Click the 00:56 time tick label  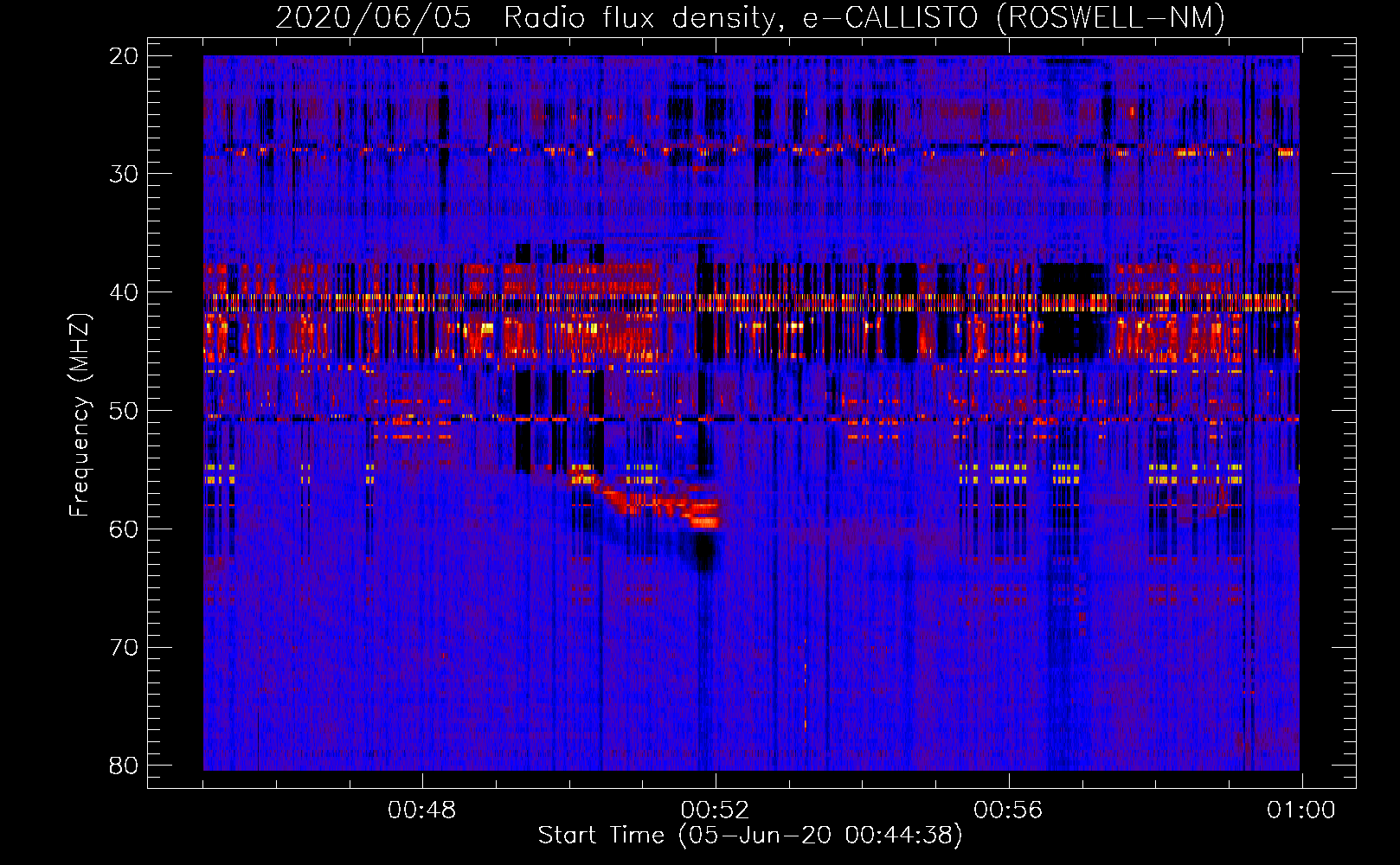point(1008,811)
